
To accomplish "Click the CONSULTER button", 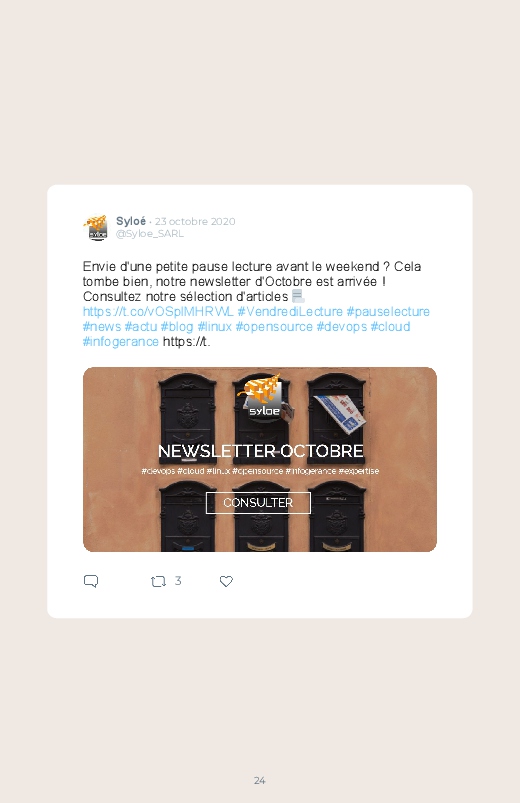I will click(258, 502).
